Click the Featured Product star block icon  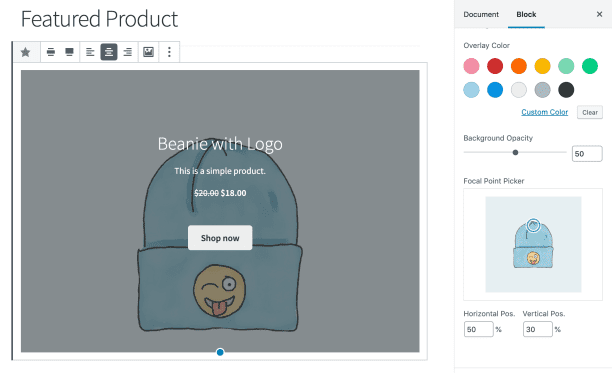25,52
